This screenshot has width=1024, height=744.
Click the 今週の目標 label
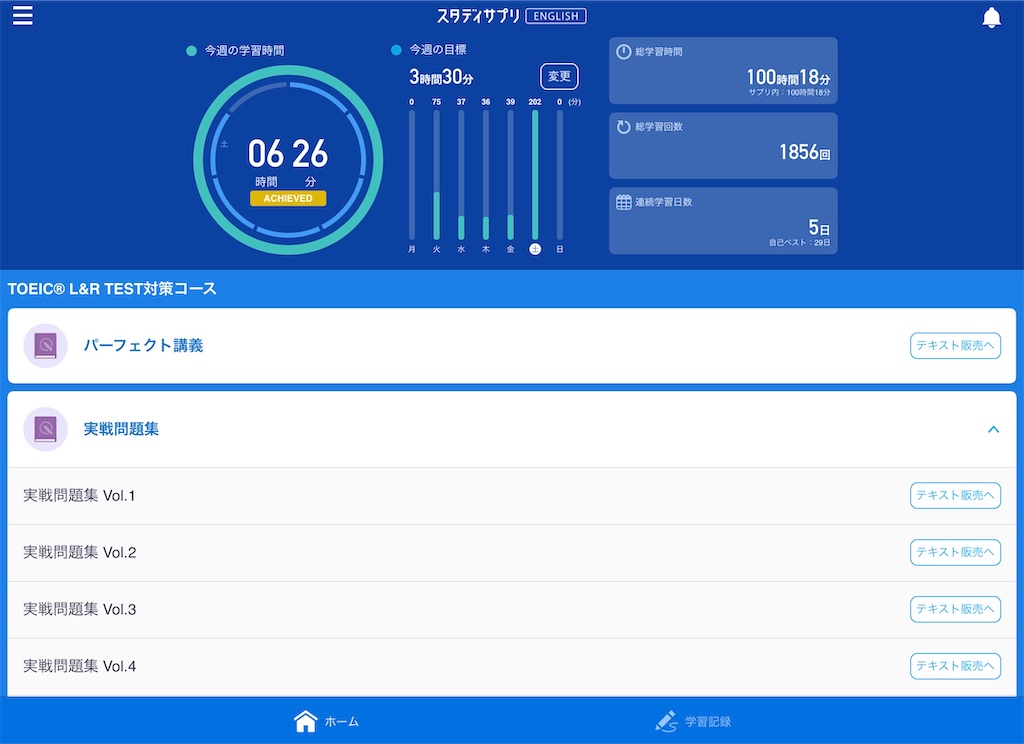point(438,50)
